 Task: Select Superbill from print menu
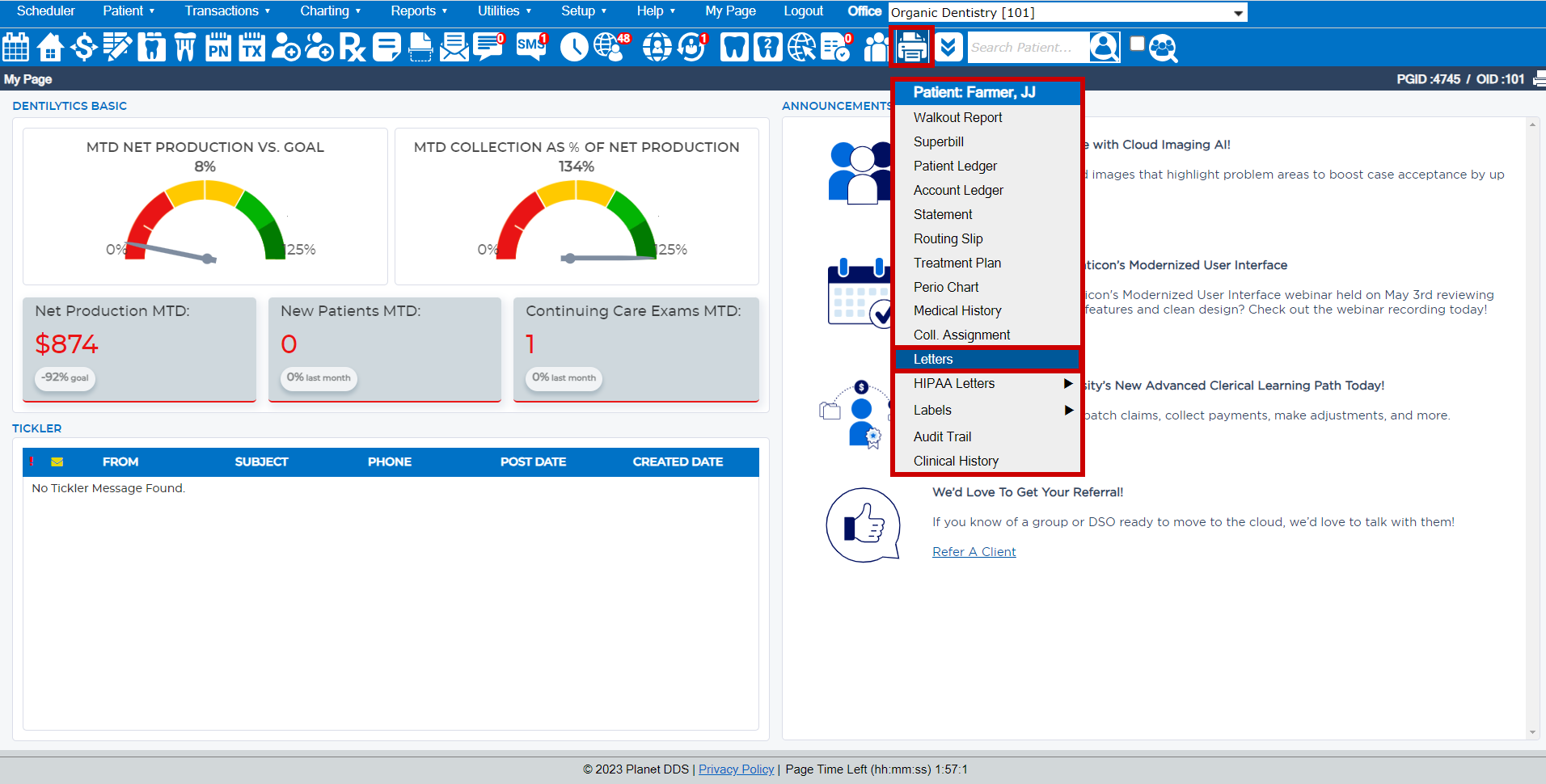[987, 141]
